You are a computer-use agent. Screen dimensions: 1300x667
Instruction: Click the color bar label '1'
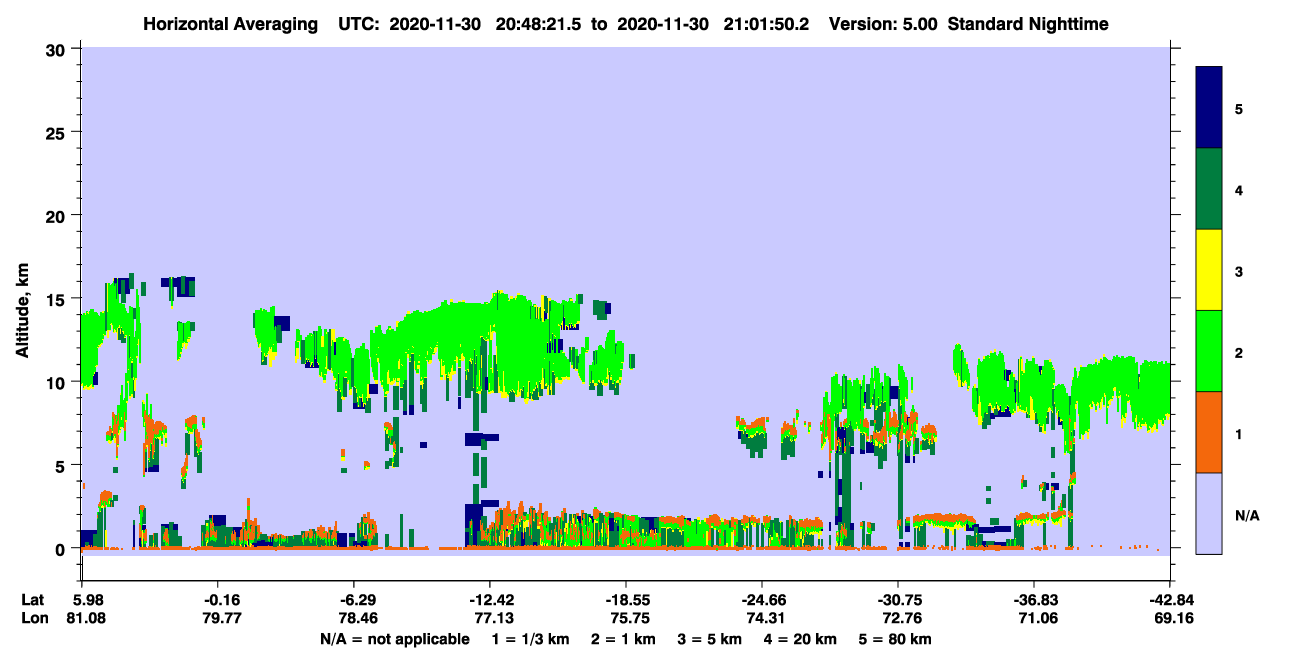coord(1239,434)
